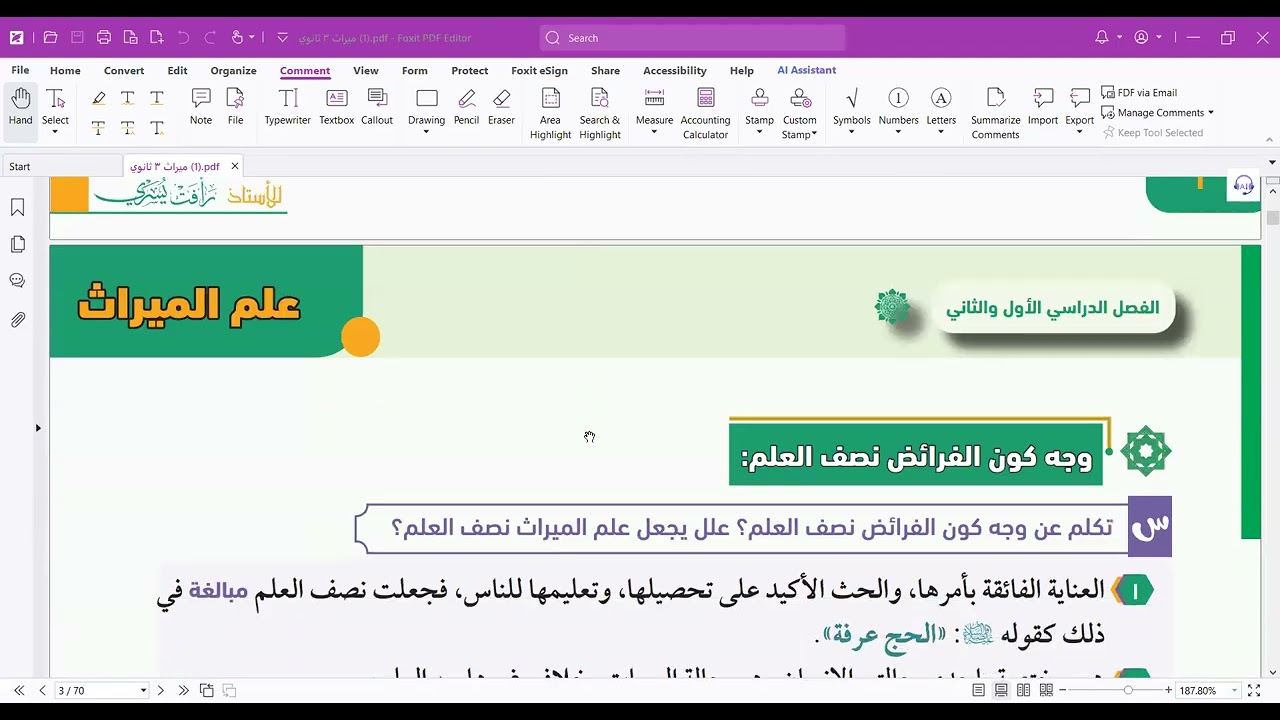1280x720 pixels.
Task: Open the Bookmarks side panel
Action: 17,207
